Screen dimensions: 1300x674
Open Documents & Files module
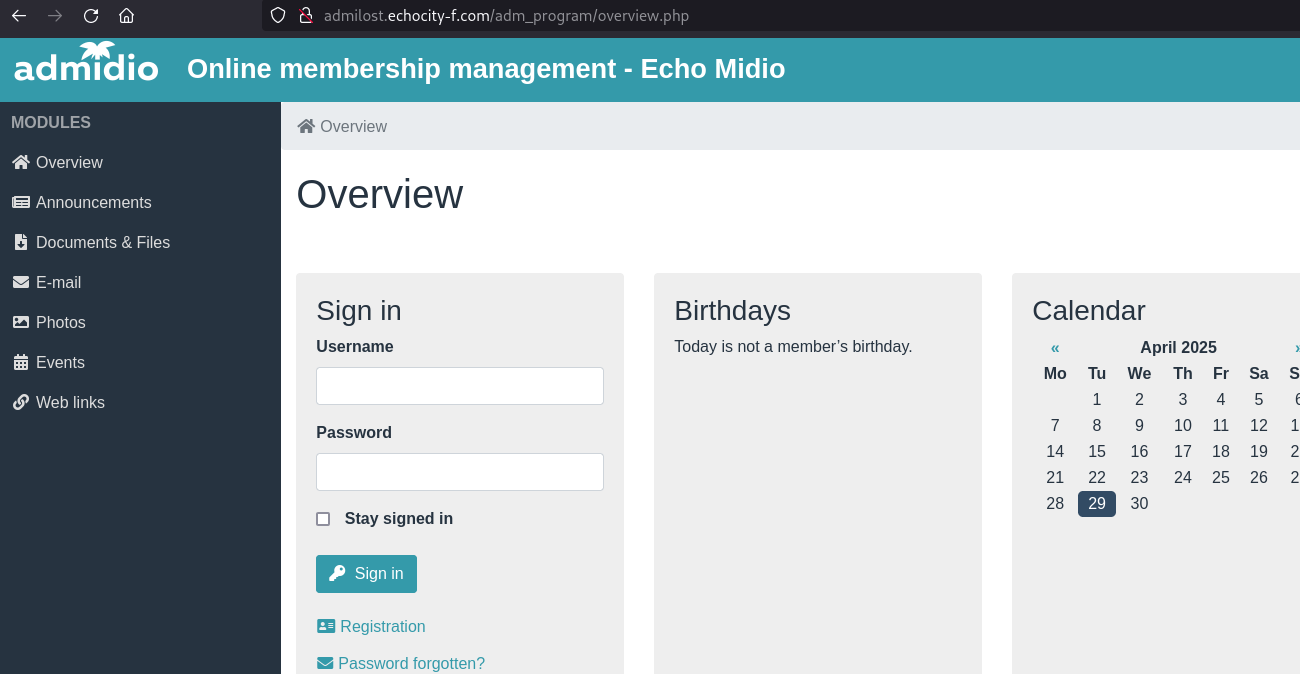pyautogui.click(x=91, y=242)
